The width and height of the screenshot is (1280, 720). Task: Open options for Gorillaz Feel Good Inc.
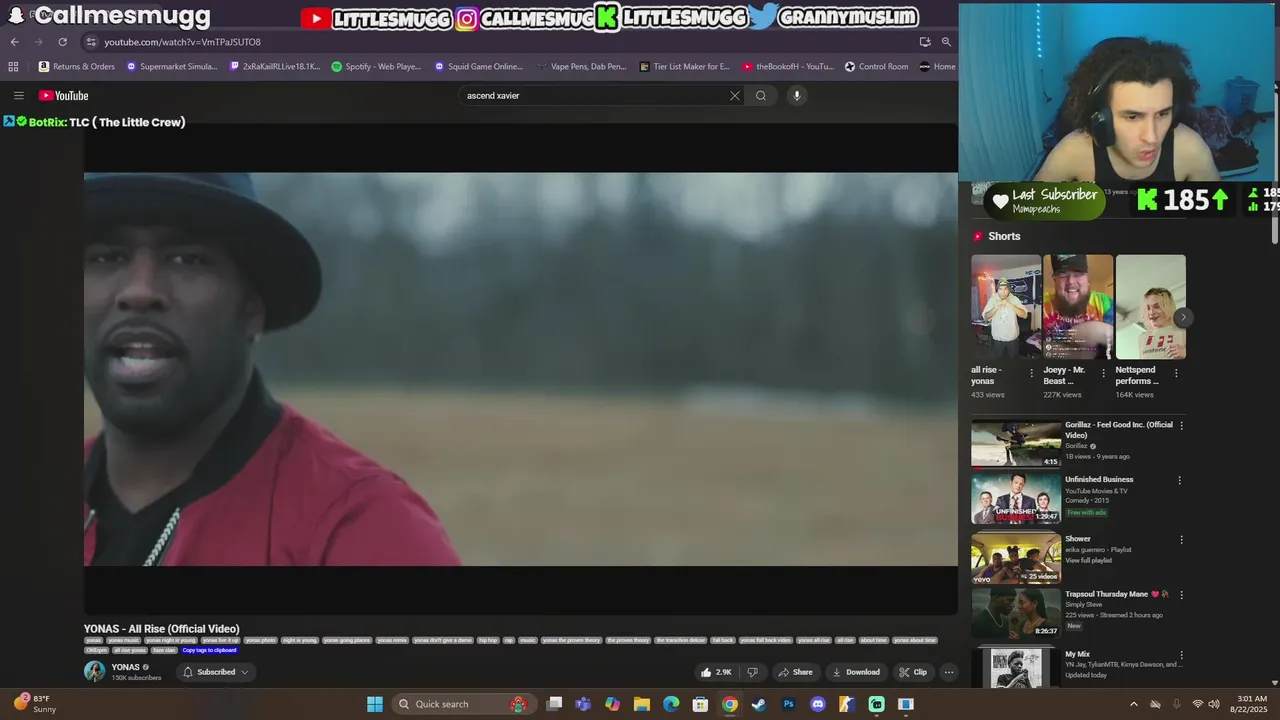coord(1181,425)
